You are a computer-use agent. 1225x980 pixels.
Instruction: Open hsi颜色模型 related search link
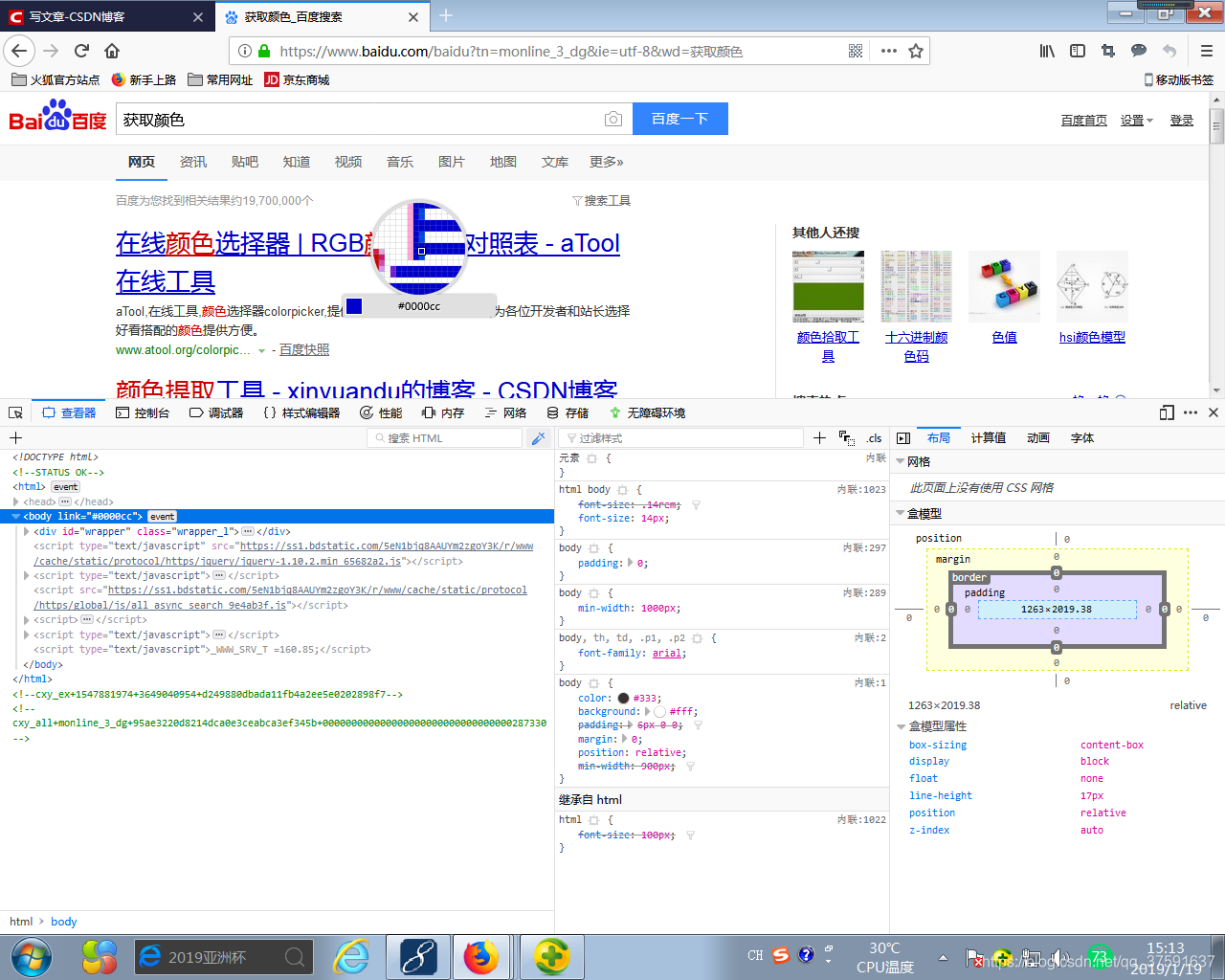[x=1092, y=337]
